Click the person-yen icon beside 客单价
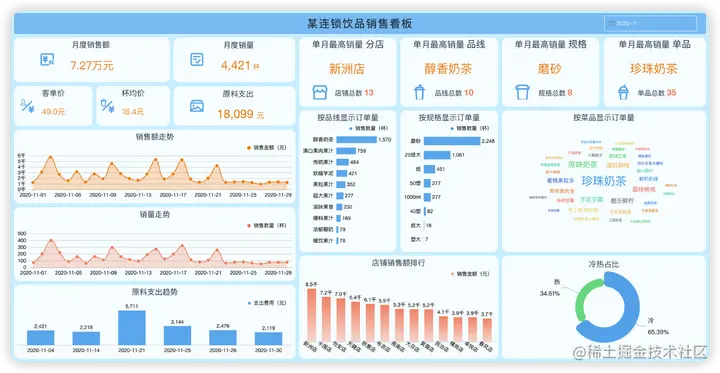 (x=28, y=106)
